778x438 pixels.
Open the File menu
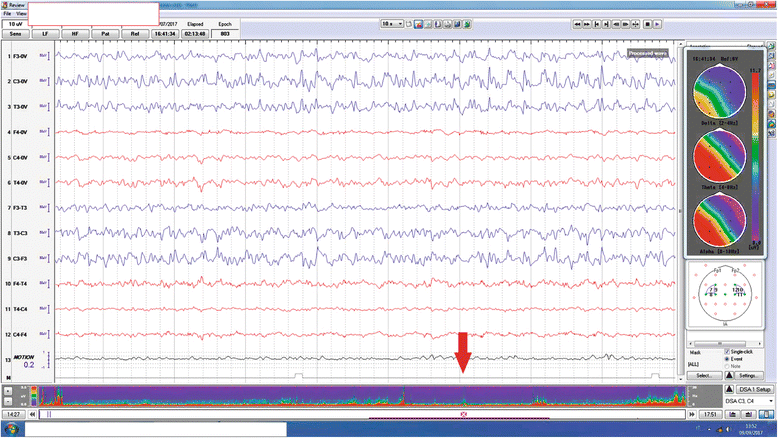7,13
